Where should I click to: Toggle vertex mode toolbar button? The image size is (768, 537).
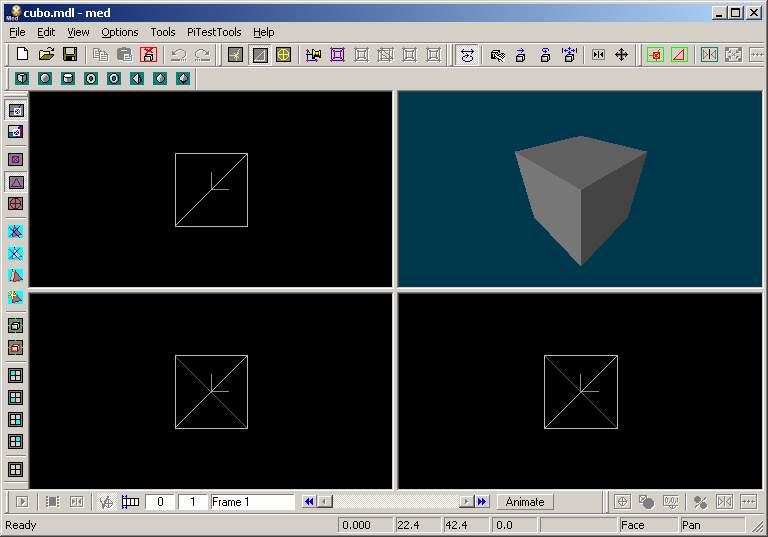[x=235, y=54]
